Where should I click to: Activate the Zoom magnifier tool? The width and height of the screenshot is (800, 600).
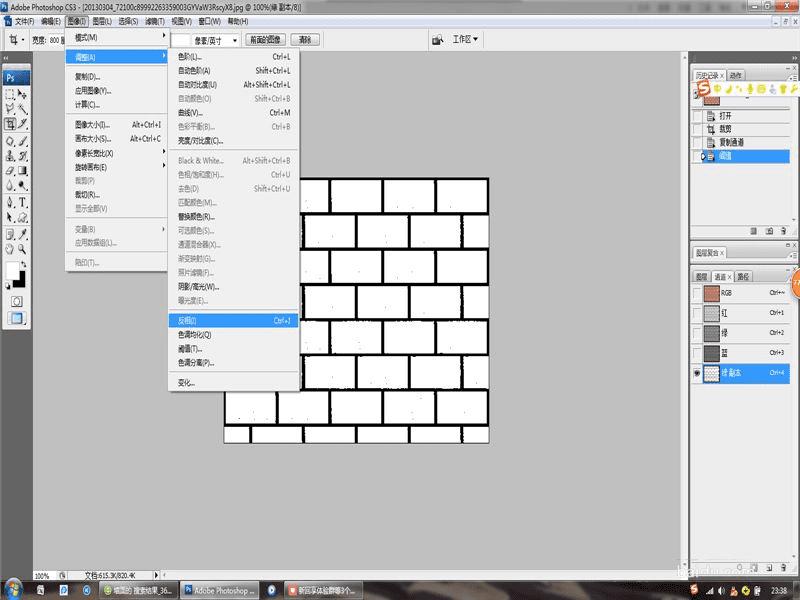coord(23,248)
